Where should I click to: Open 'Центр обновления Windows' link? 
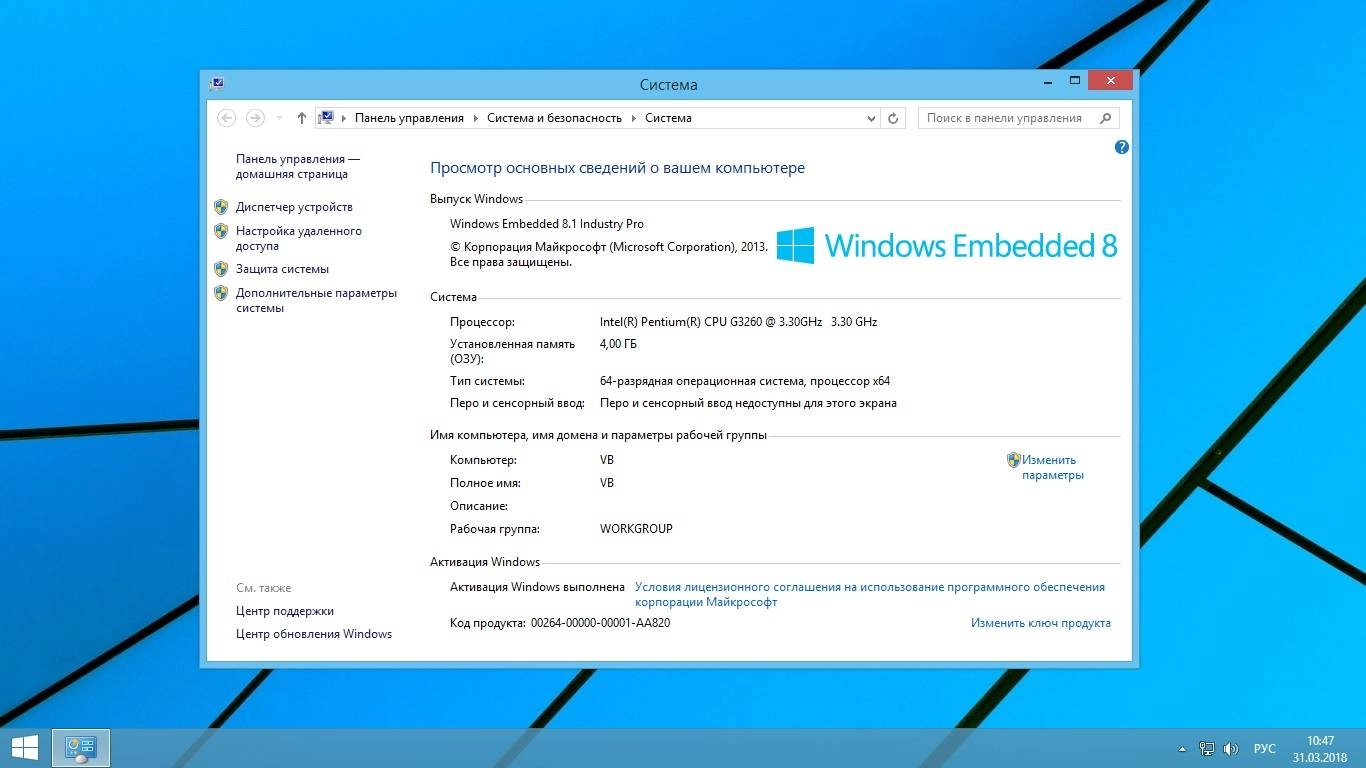[314, 634]
